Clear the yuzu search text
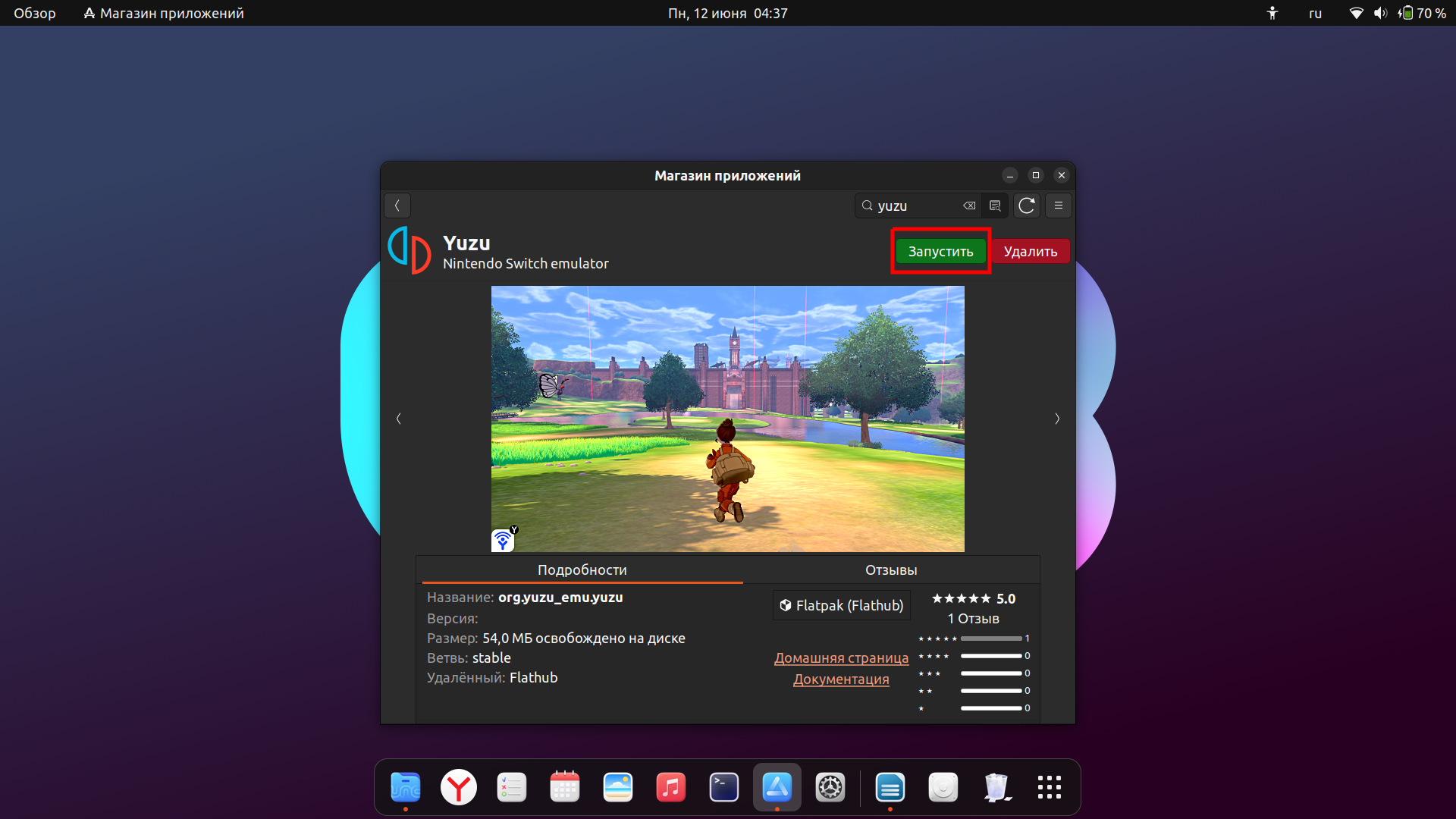 click(969, 206)
